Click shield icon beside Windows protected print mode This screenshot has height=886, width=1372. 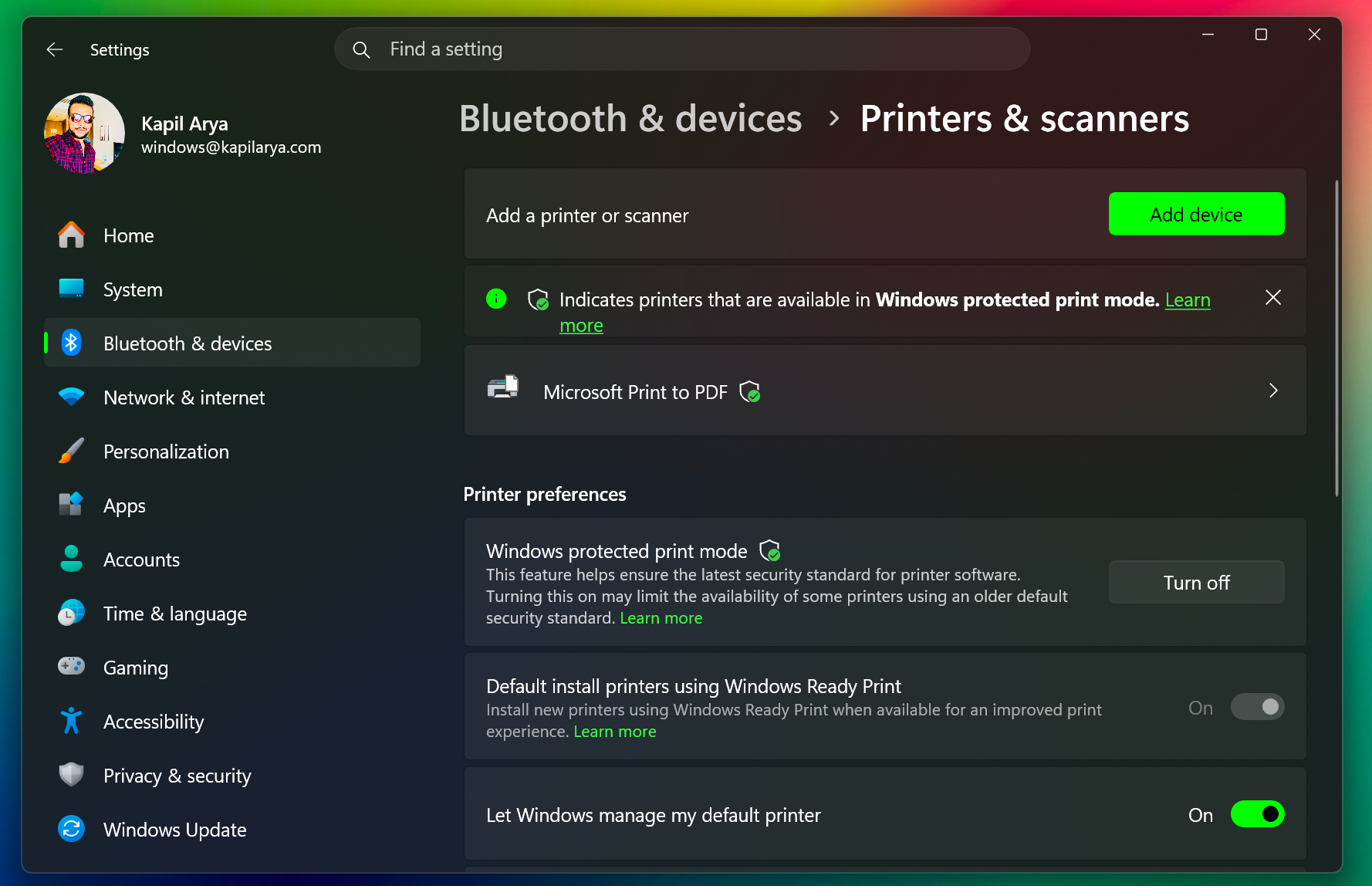coord(770,551)
